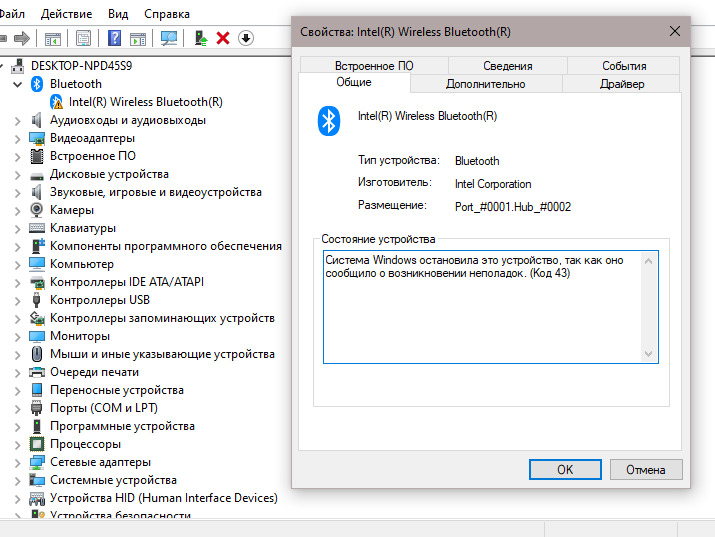Switch to the Дополнительно tab

pyautogui.click(x=486, y=84)
